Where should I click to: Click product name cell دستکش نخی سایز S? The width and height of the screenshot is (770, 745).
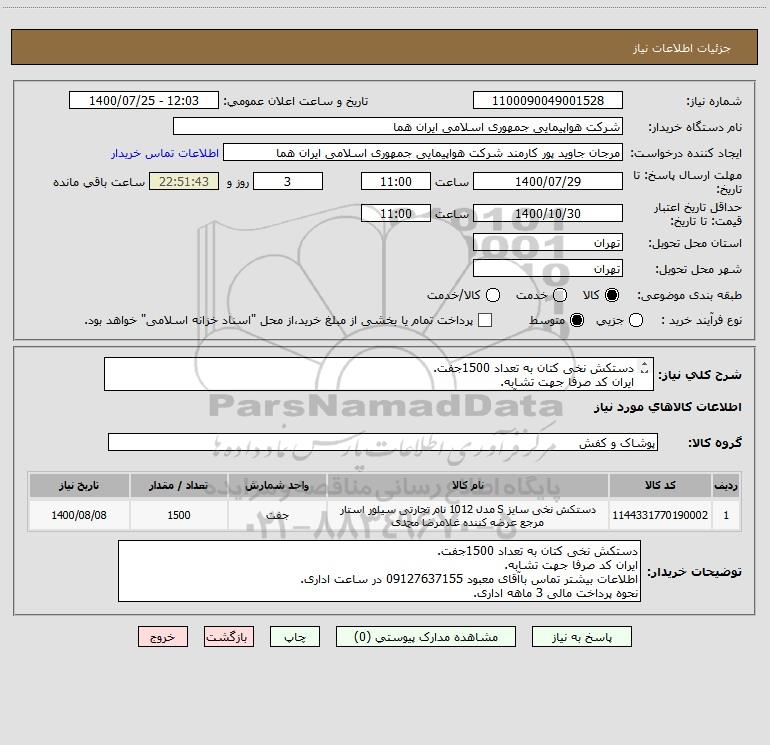click(468, 515)
